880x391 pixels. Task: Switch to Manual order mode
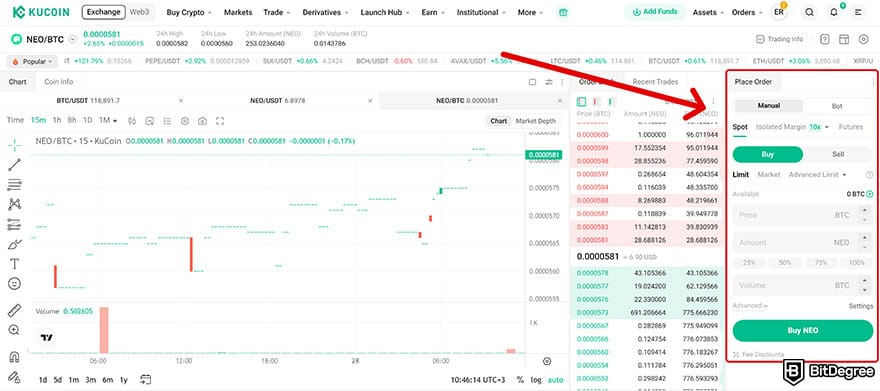click(768, 106)
